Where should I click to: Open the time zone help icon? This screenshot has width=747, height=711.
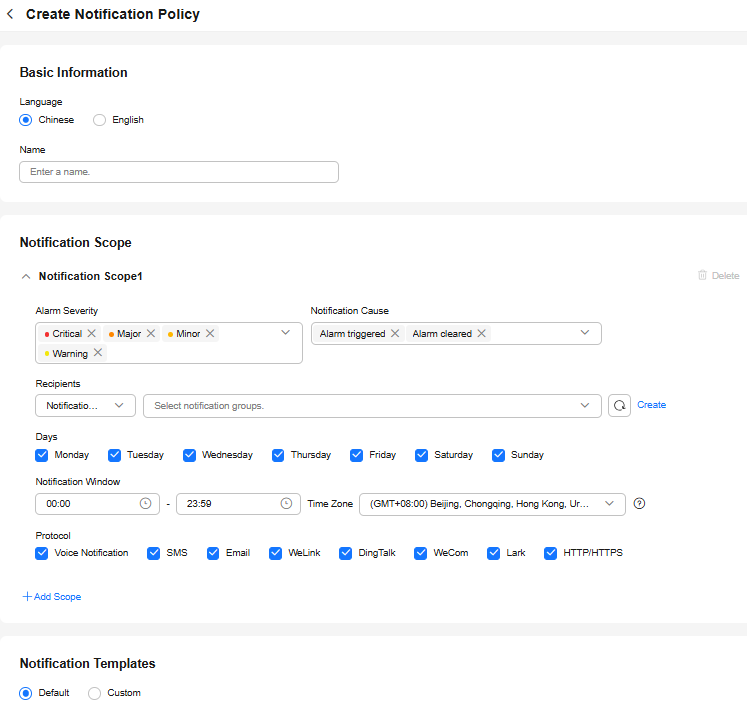pos(640,504)
